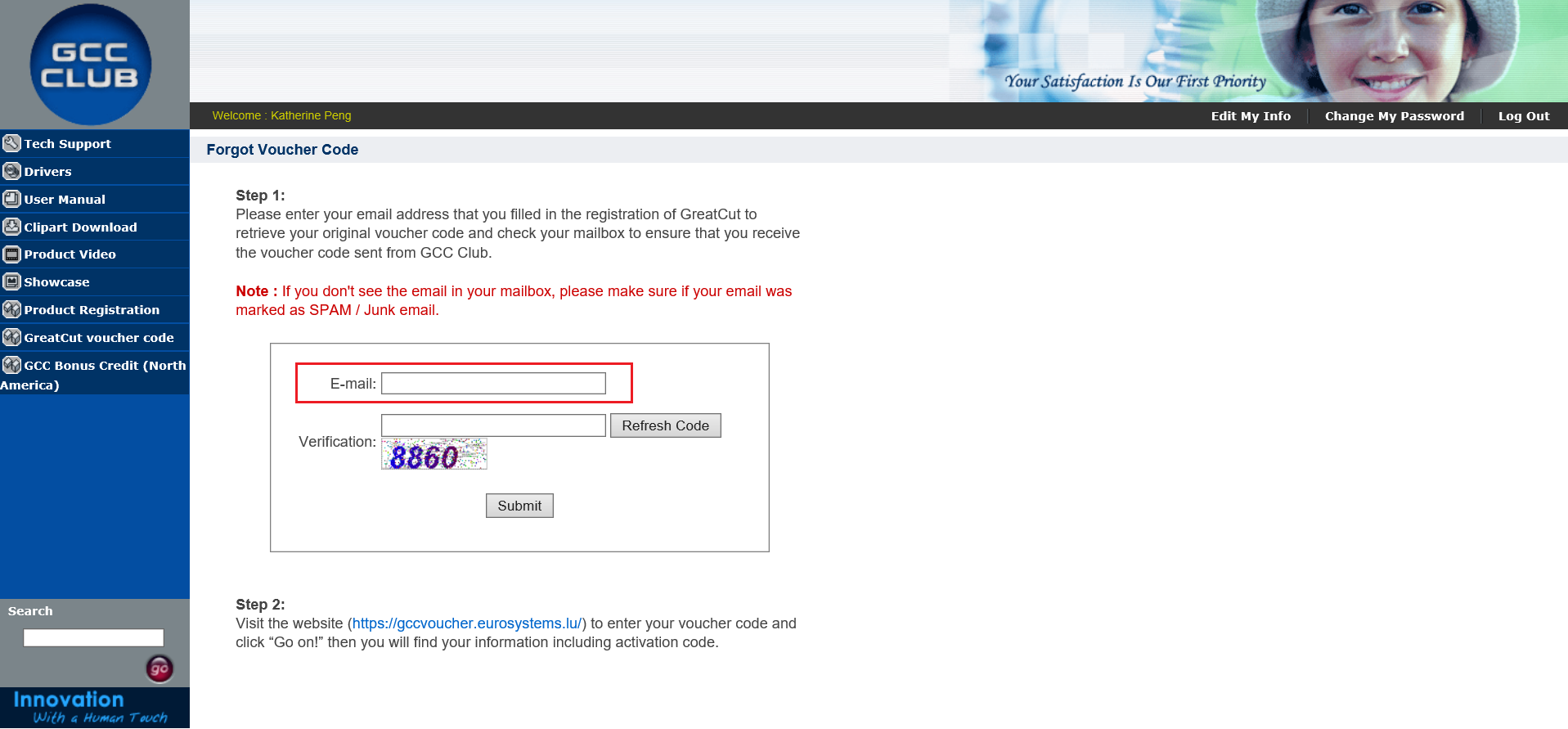Click the Product Registration icon
This screenshot has width=1568, height=729.
pos(11,310)
